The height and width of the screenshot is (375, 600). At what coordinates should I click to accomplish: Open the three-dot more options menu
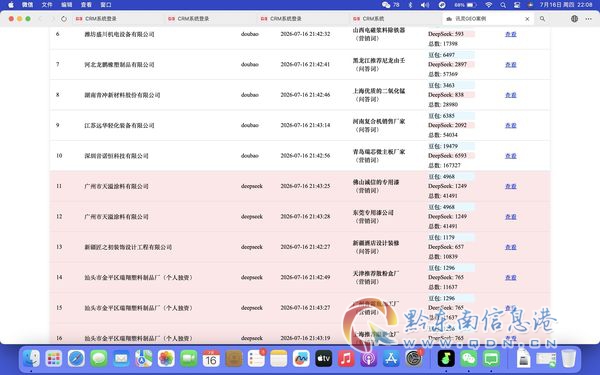pos(589,19)
